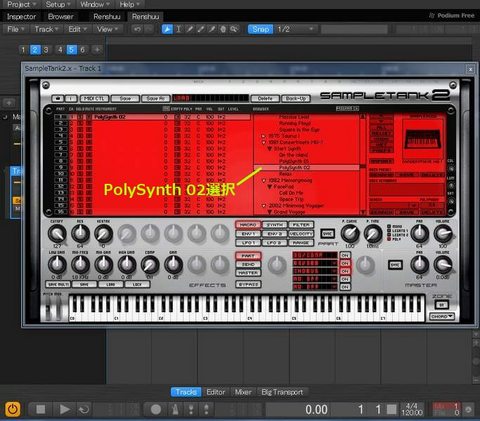
Task: Adjust the part VOLUME knob
Action: [443, 234]
